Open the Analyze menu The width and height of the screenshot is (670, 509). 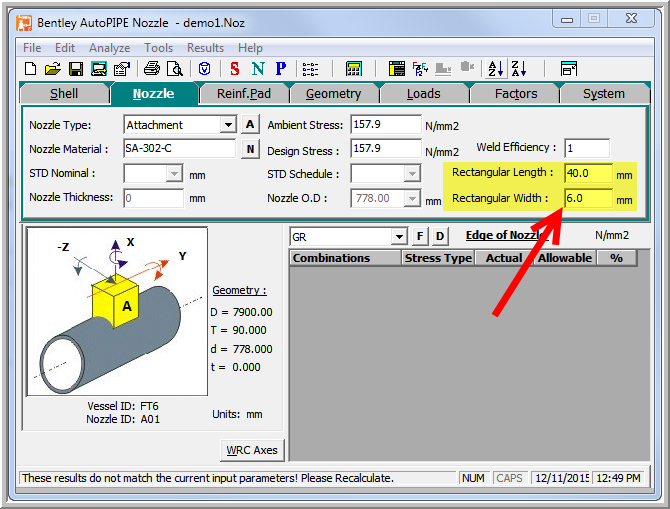pyautogui.click(x=109, y=48)
